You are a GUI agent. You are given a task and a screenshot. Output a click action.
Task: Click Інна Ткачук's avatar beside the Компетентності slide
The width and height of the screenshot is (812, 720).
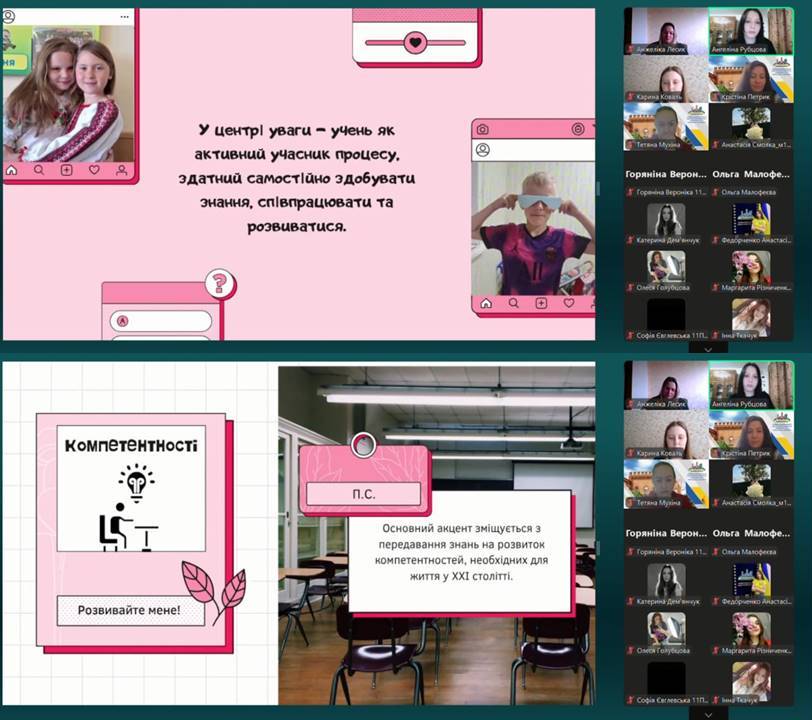point(751,679)
